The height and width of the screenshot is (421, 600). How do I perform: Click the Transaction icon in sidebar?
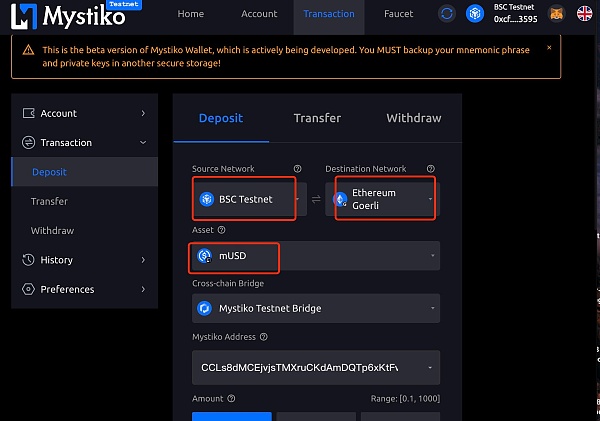[29, 142]
